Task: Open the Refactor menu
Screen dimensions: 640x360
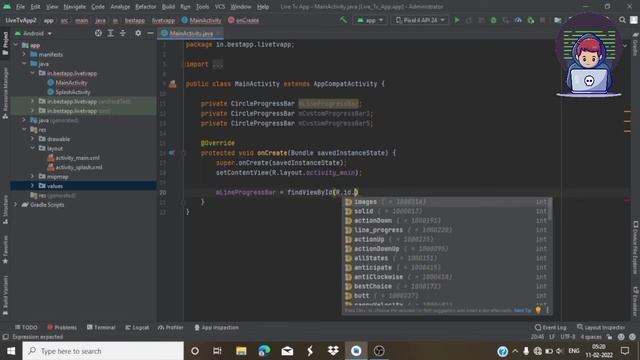Action: 146,7
